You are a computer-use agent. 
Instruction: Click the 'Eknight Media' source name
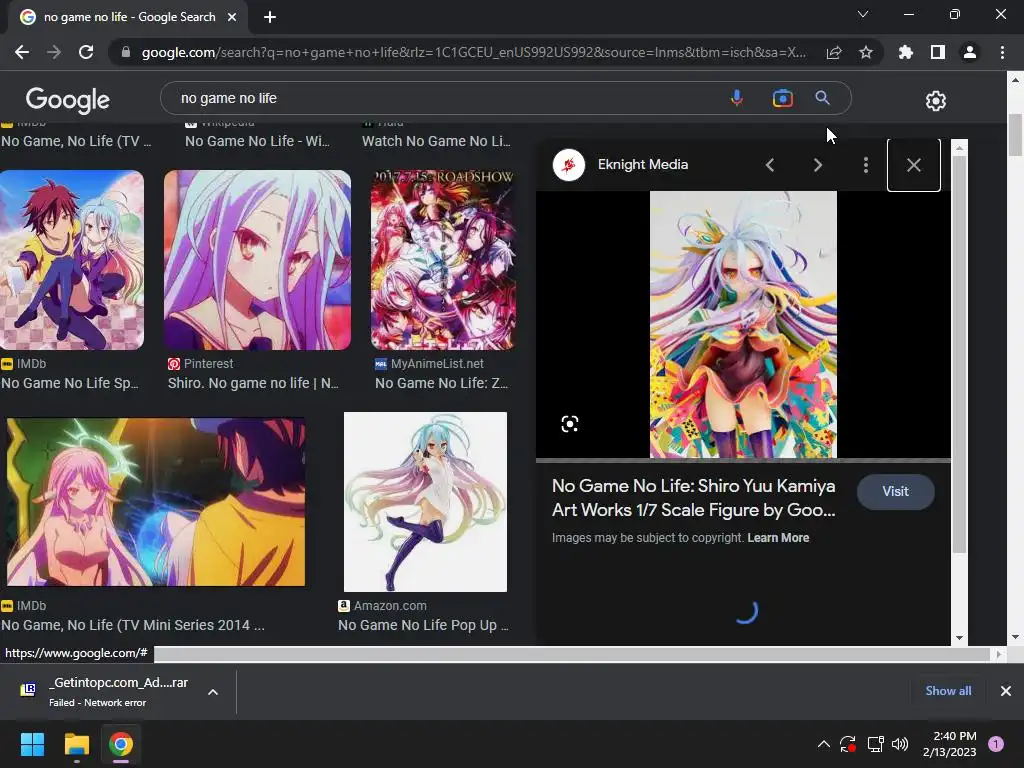pos(643,165)
